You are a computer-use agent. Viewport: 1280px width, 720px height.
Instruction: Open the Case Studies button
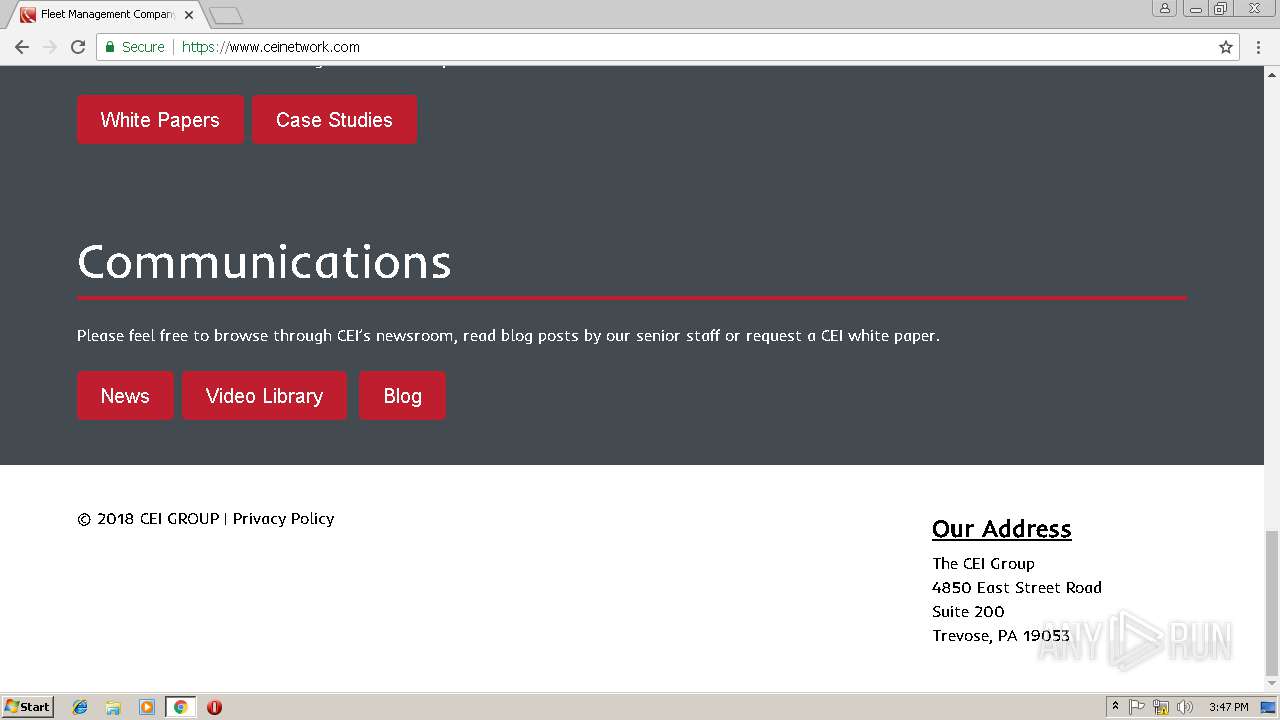334,120
